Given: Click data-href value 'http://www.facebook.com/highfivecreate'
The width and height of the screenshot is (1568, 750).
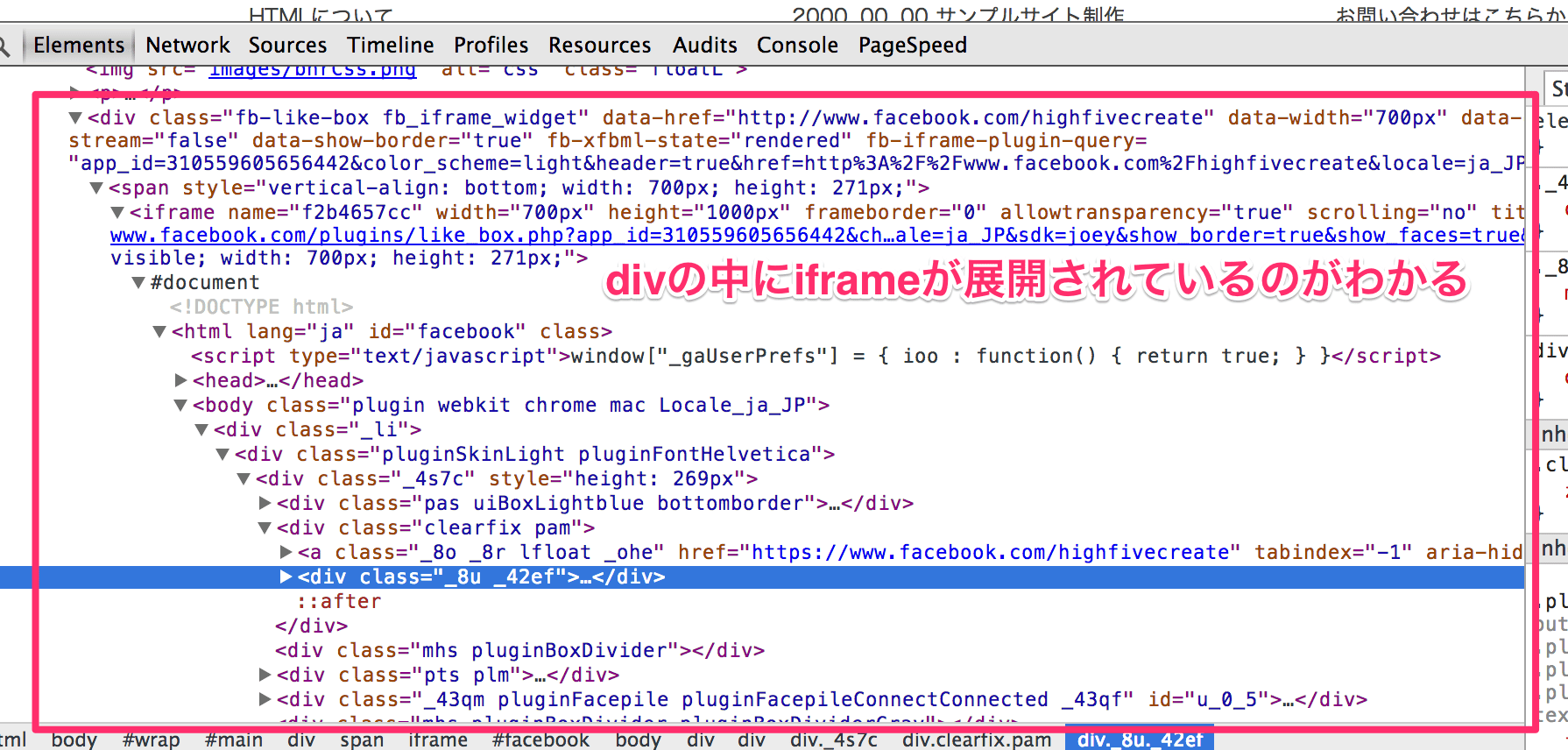Looking at the screenshot, I should tap(976, 117).
